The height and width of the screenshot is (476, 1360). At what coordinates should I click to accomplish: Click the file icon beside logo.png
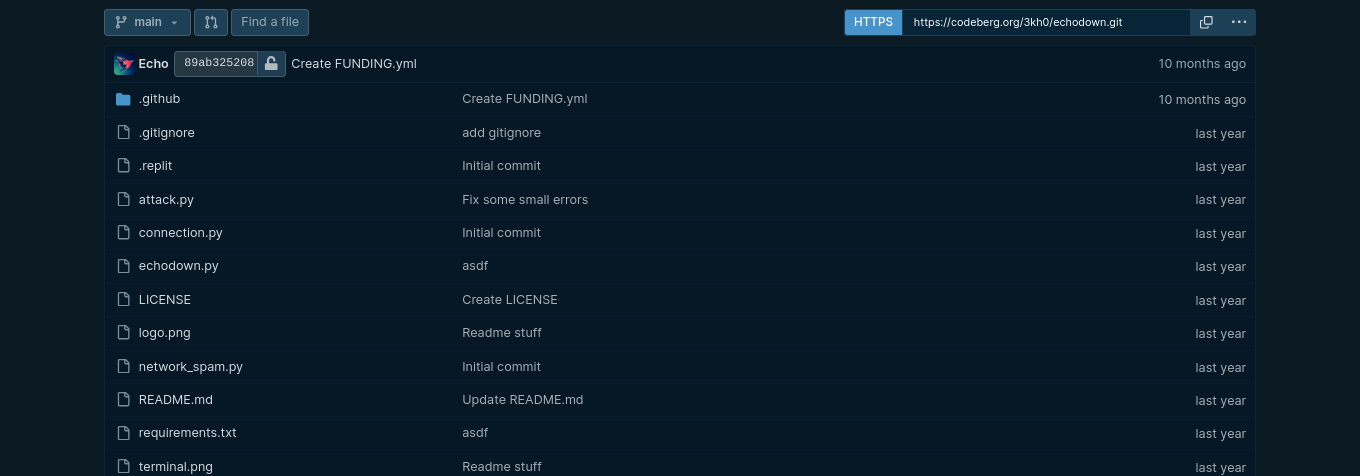coord(123,333)
